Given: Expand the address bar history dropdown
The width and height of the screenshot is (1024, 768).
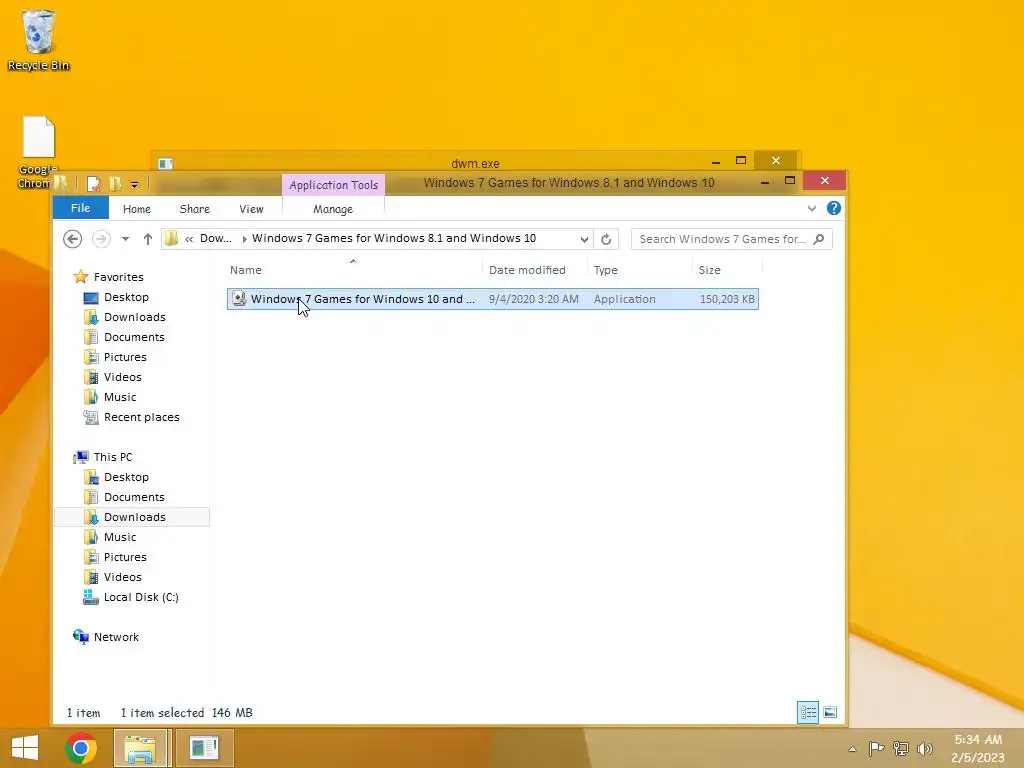Looking at the screenshot, I should [x=584, y=239].
